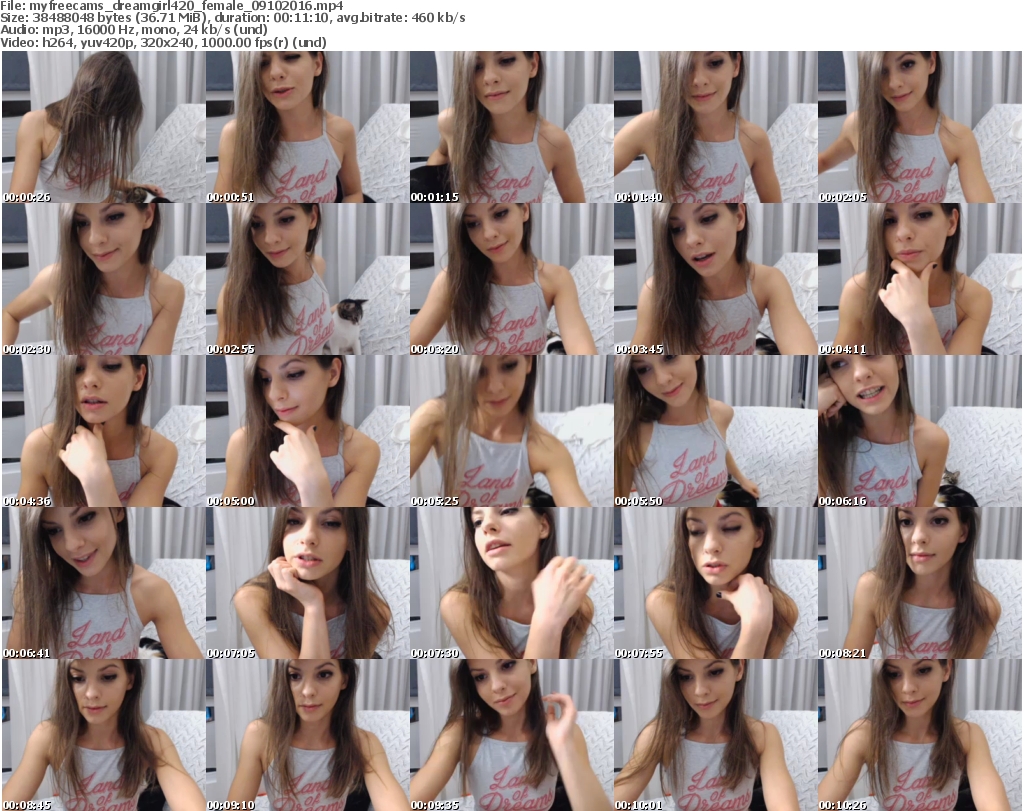Open the thumbnail at 00:04:36

[x=103, y=431]
